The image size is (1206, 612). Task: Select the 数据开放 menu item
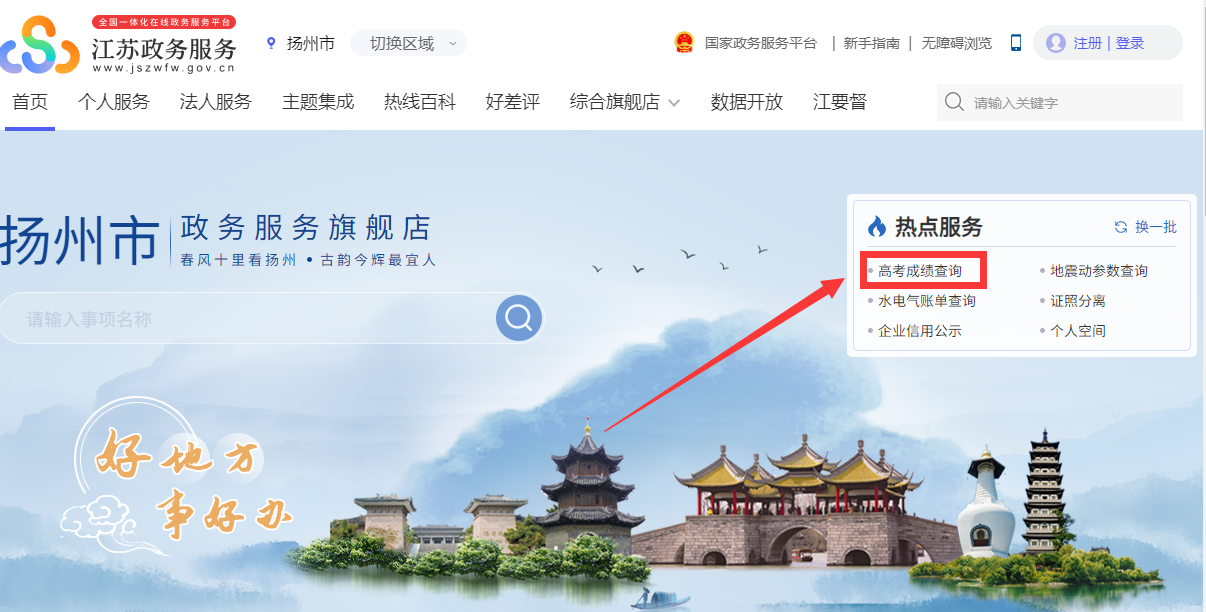pyautogui.click(x=747, y=102)
